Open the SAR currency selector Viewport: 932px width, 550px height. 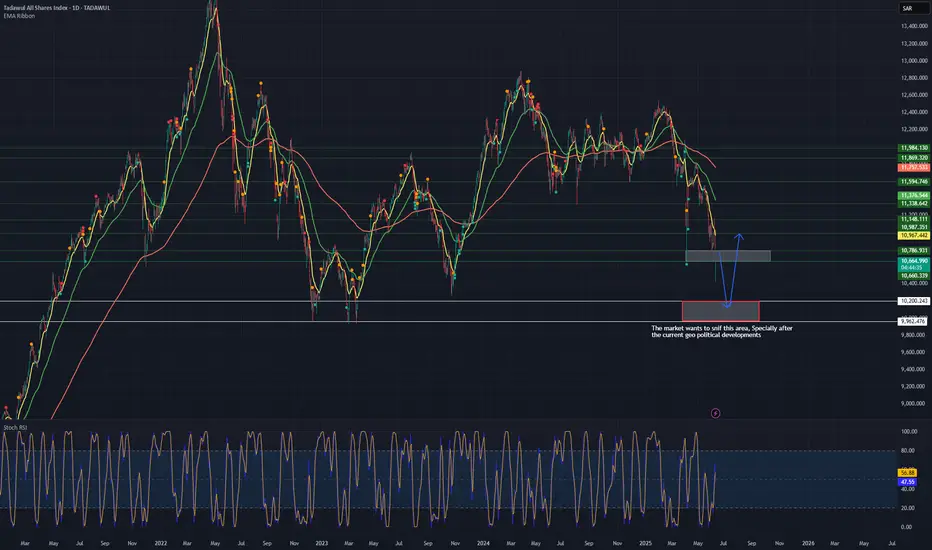click(x=914, y=8)
